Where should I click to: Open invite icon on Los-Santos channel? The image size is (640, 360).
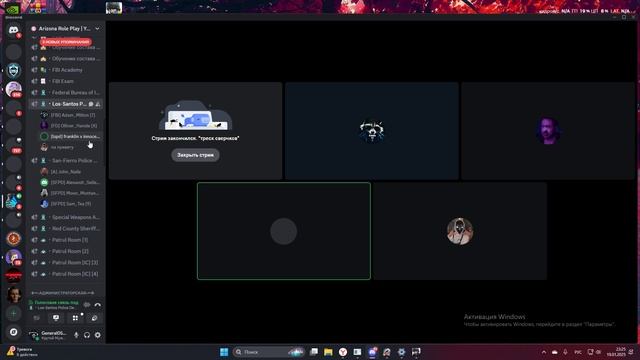98,104
